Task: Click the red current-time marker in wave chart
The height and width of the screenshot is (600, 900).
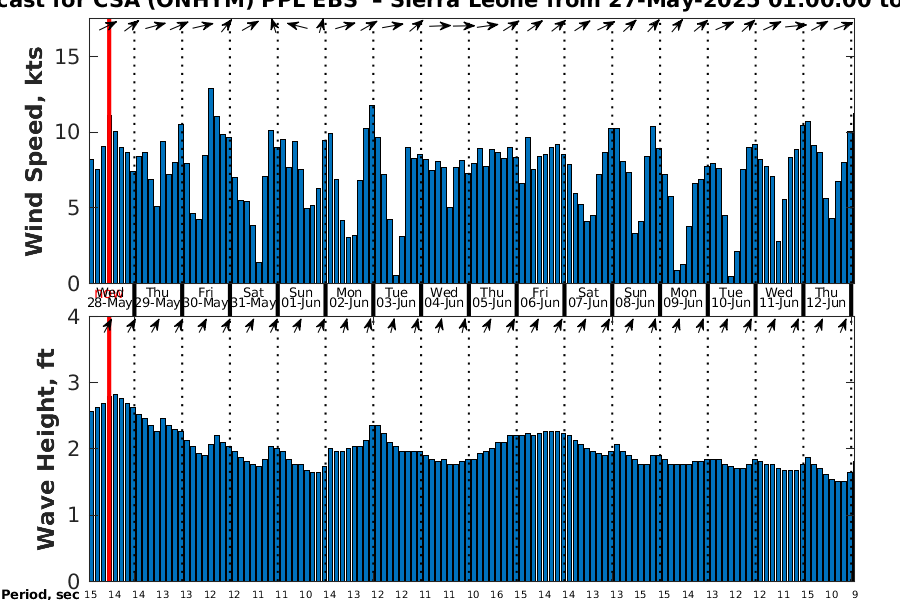Action: click(109, 449)
